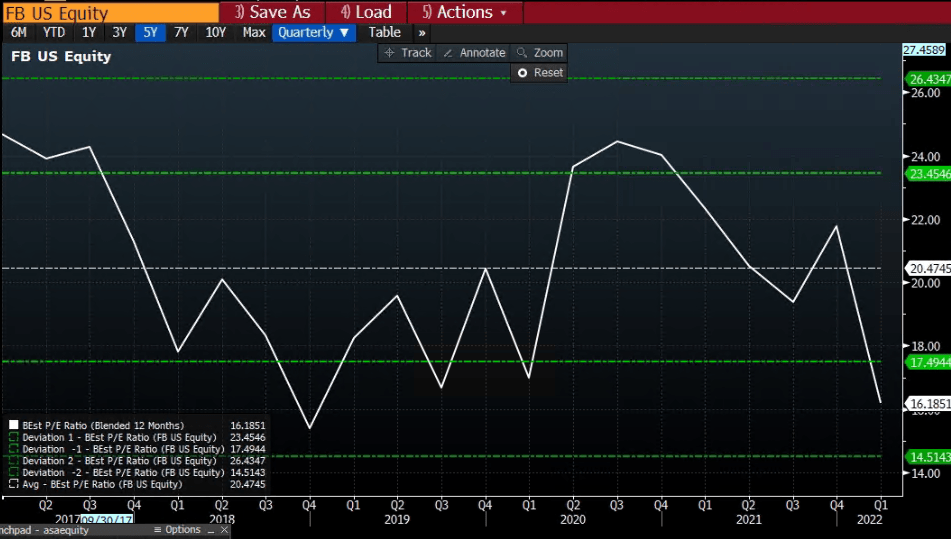This screenshot has width=951, height=539.
Task: Click the double-arrow more options icon
Action: tap(422, 32)
